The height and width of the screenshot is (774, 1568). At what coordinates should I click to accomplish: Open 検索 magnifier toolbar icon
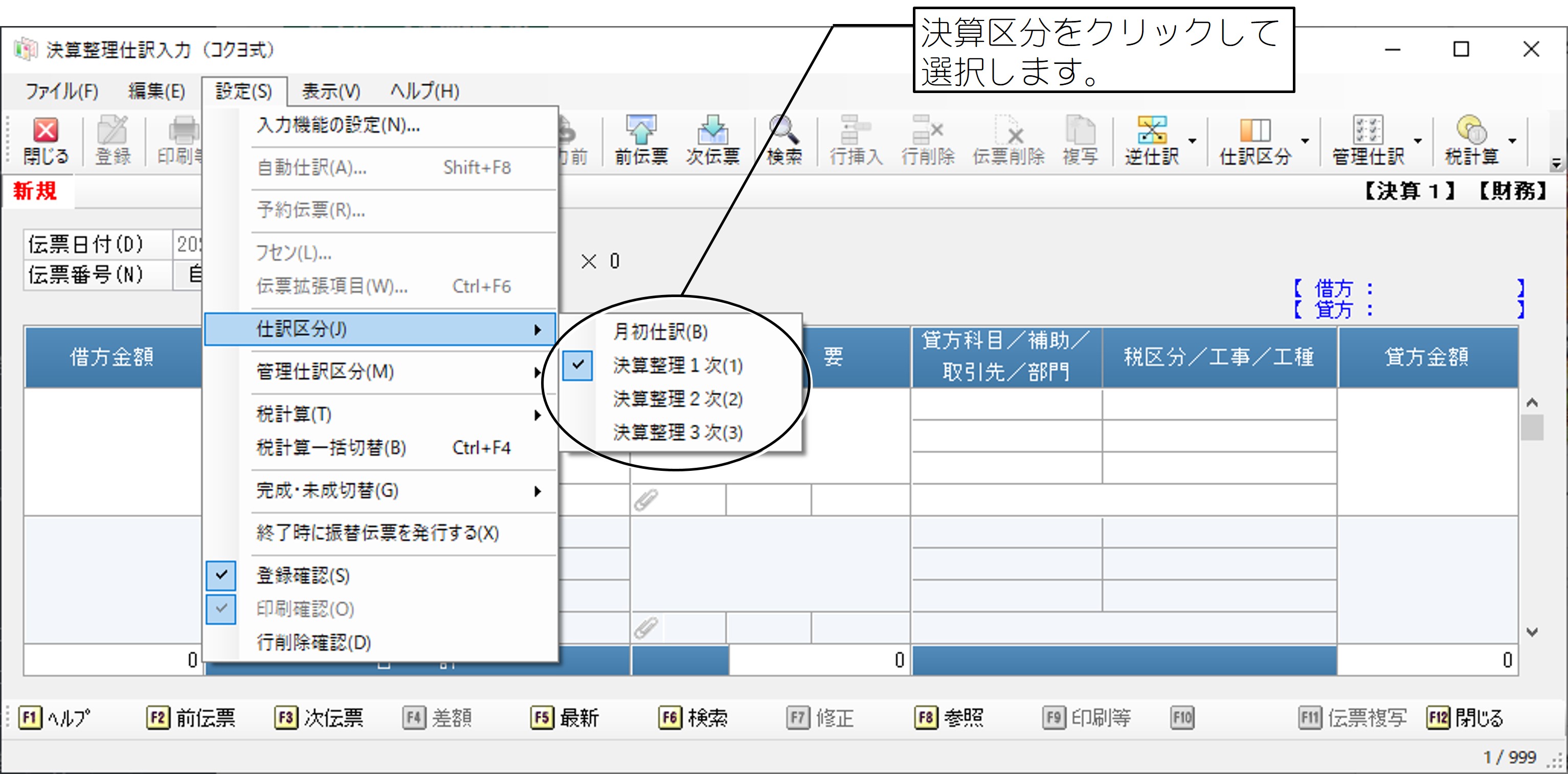[784, 141]
